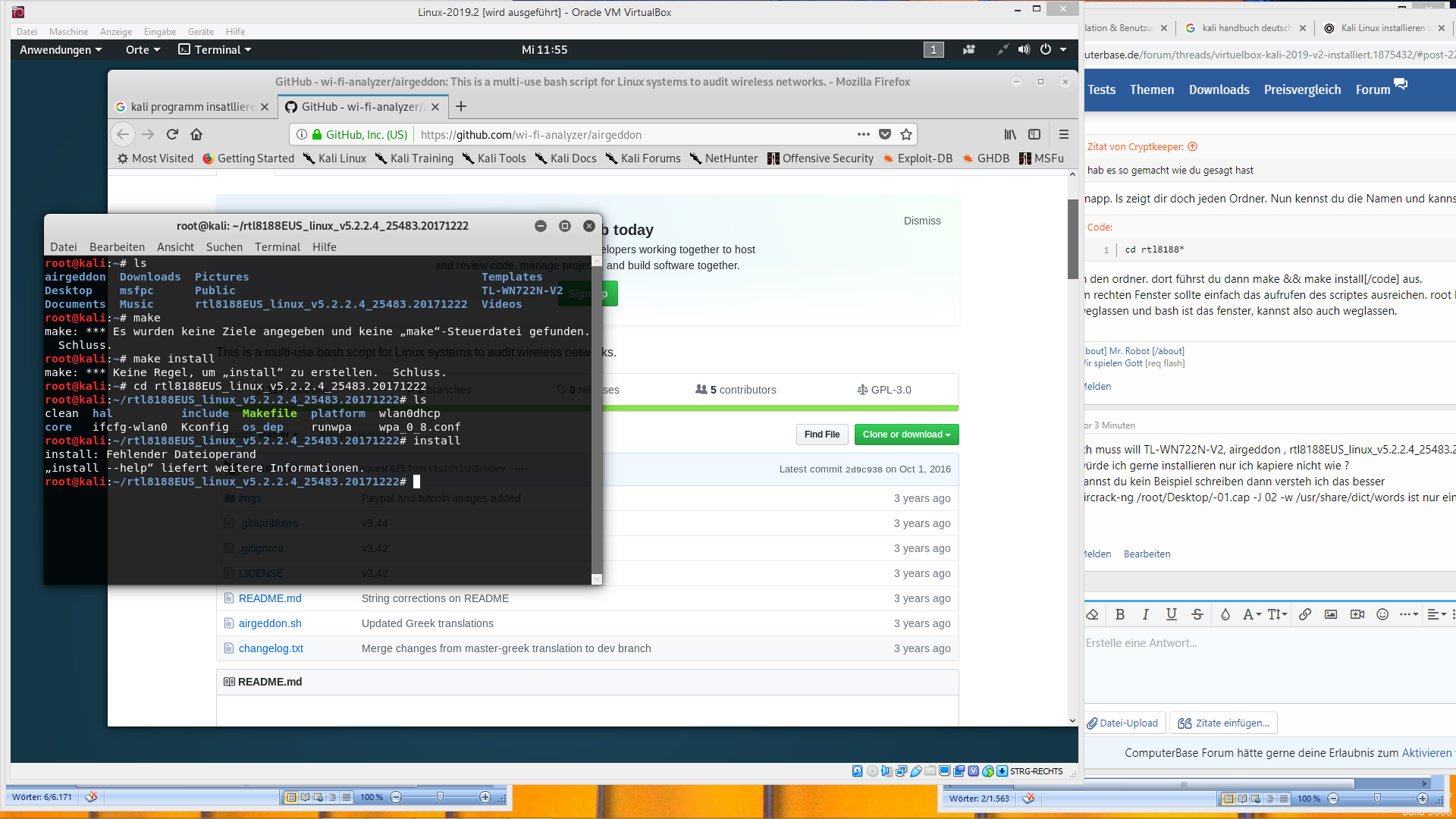Click the Find File button

(822, 435)
